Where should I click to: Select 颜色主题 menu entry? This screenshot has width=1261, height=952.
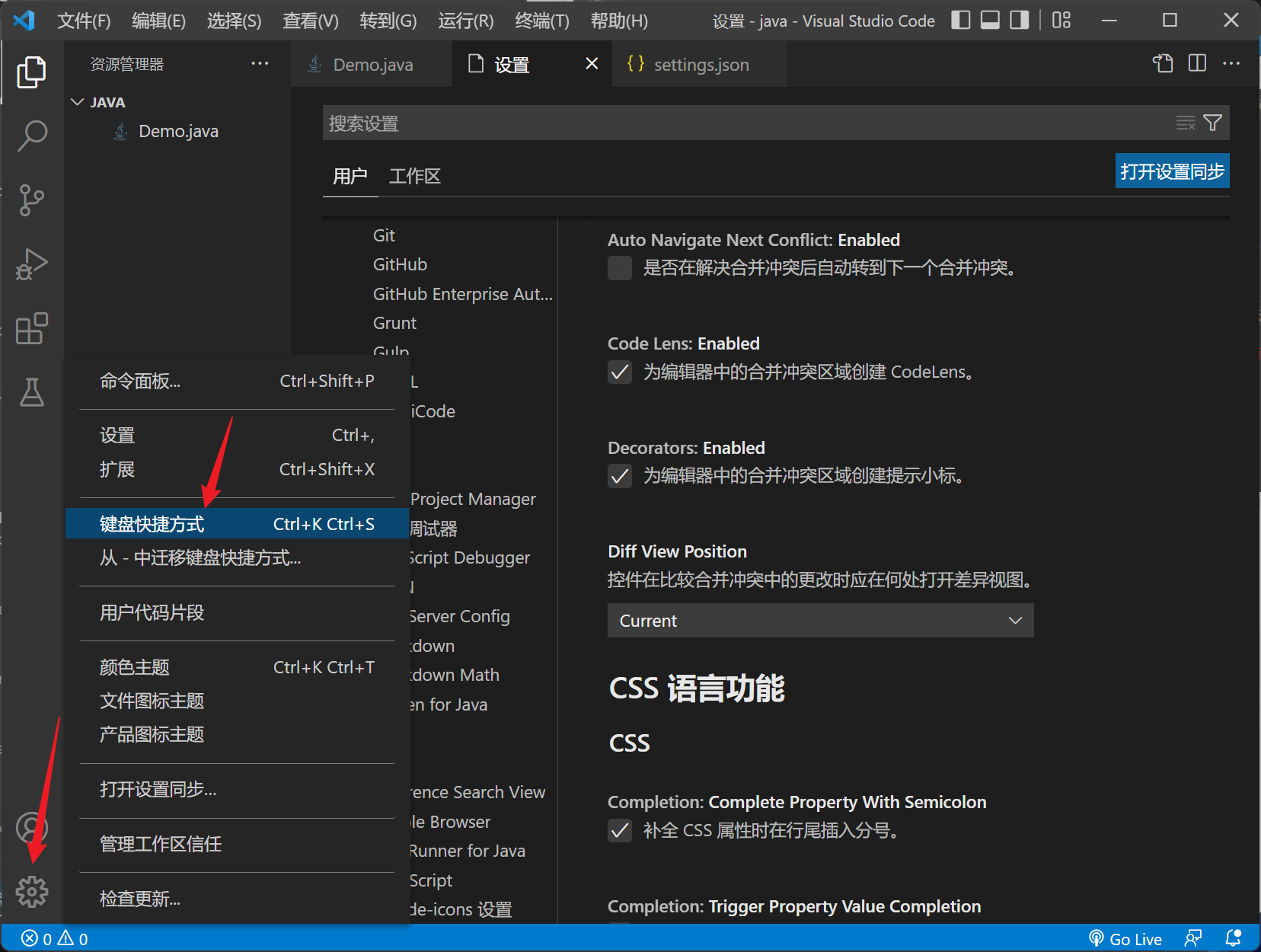coord(237,667)
